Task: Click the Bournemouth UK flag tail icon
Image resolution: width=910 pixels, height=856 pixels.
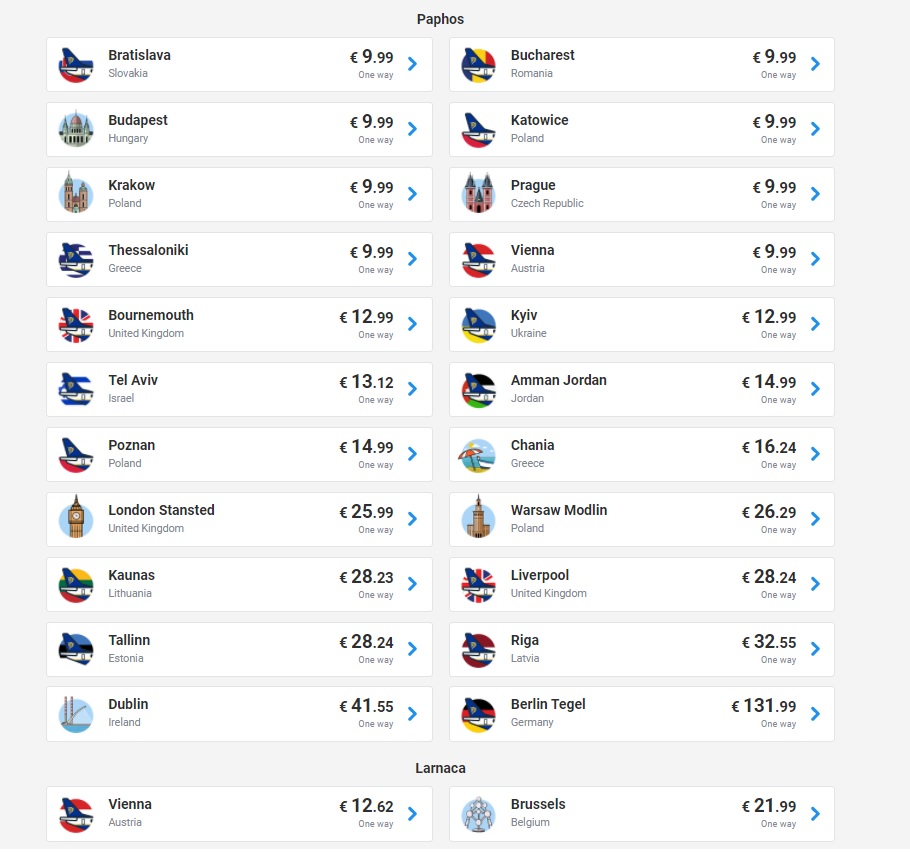Action: pyautogui.click(x=76, y=325)
